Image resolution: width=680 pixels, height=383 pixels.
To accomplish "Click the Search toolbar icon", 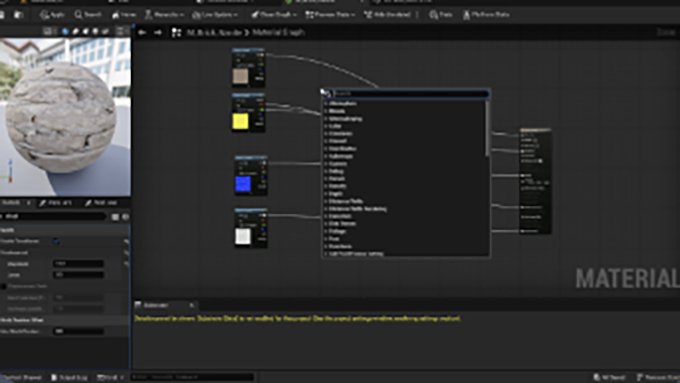I will click(x=87, y=15).
